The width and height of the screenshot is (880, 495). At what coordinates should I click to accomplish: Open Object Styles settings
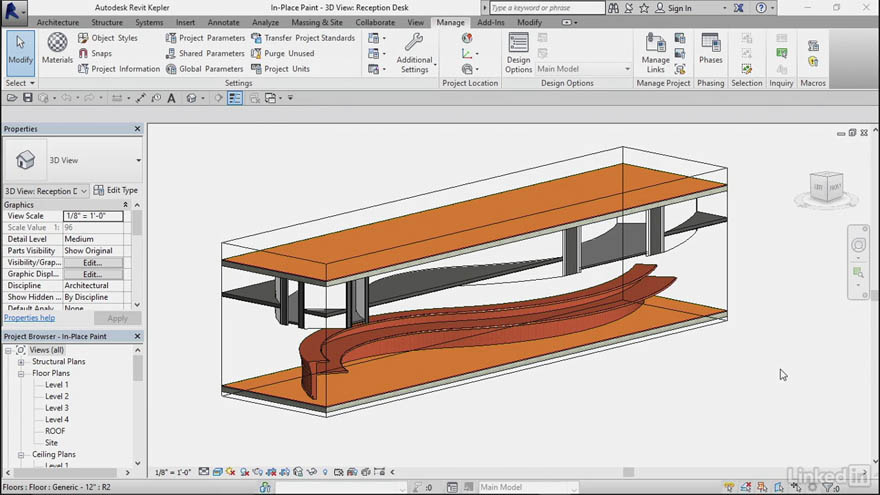tap(108, 38)
